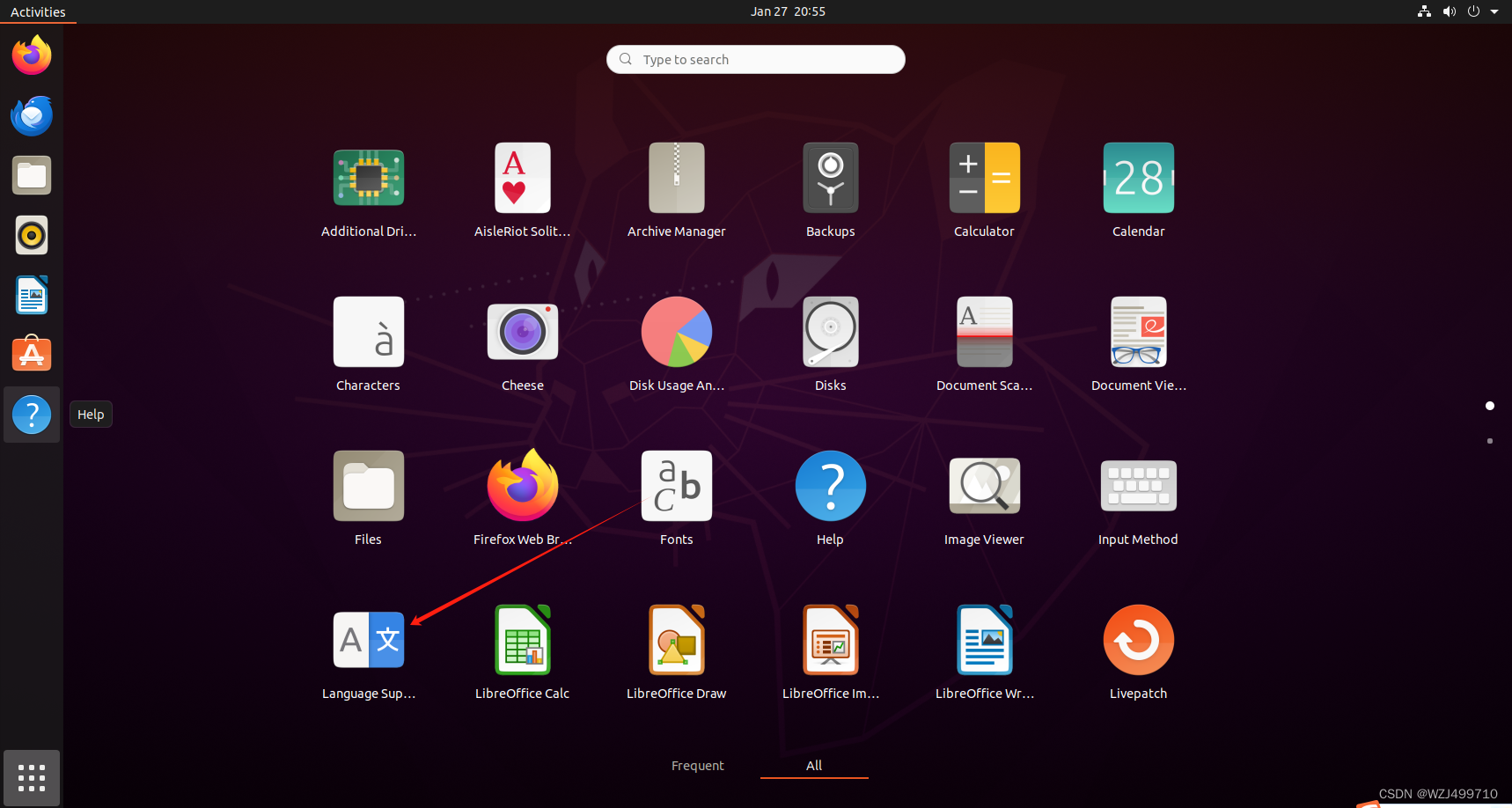
Task: Open Language Support
Action: pyautogui.click(x=369, y=641)
